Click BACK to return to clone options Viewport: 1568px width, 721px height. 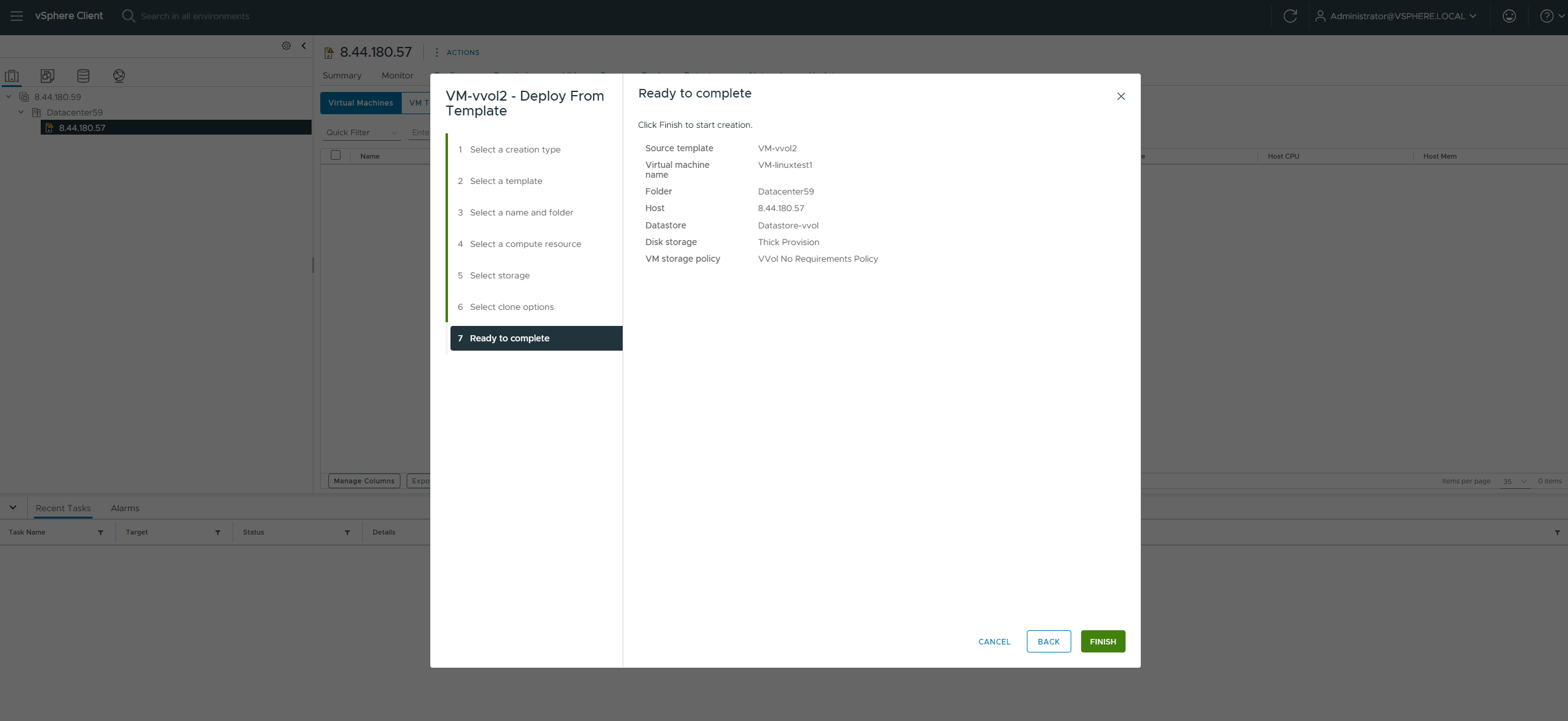coord(1048,641)
